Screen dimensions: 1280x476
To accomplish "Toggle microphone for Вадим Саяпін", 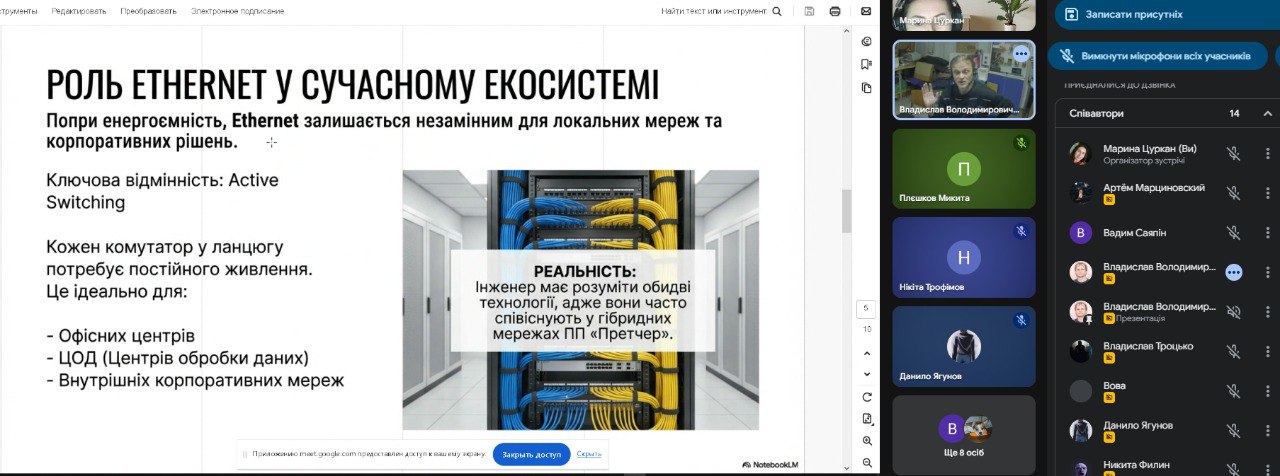I will (x=1234, y=233).
